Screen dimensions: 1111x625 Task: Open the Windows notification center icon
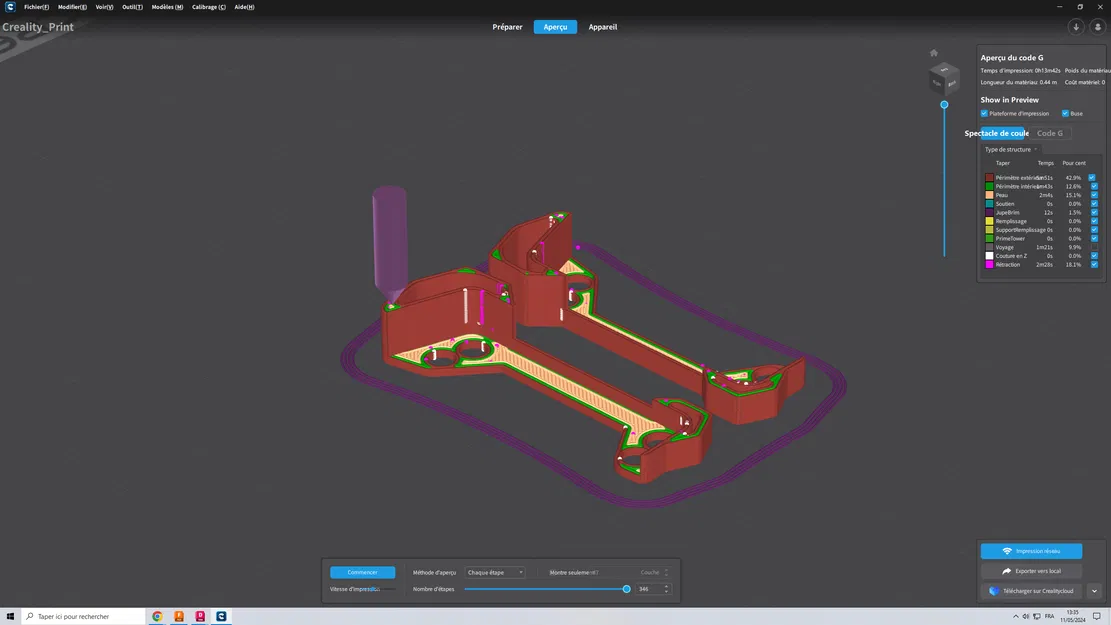pyautogui.click(x=1097, y=617)
